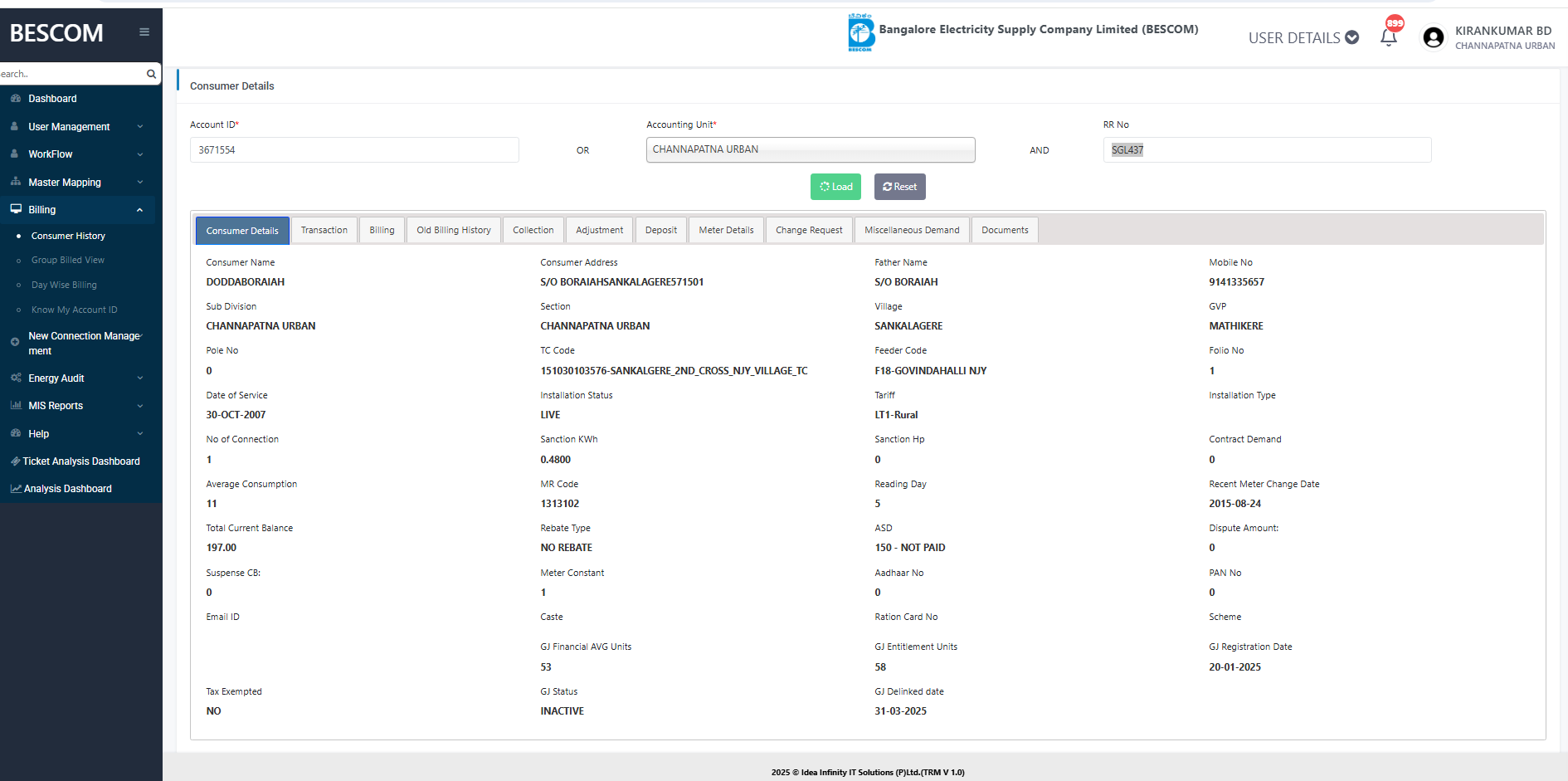Click the search magnifier icon in sidebar

pyautogui.click(x=151, y=74)
